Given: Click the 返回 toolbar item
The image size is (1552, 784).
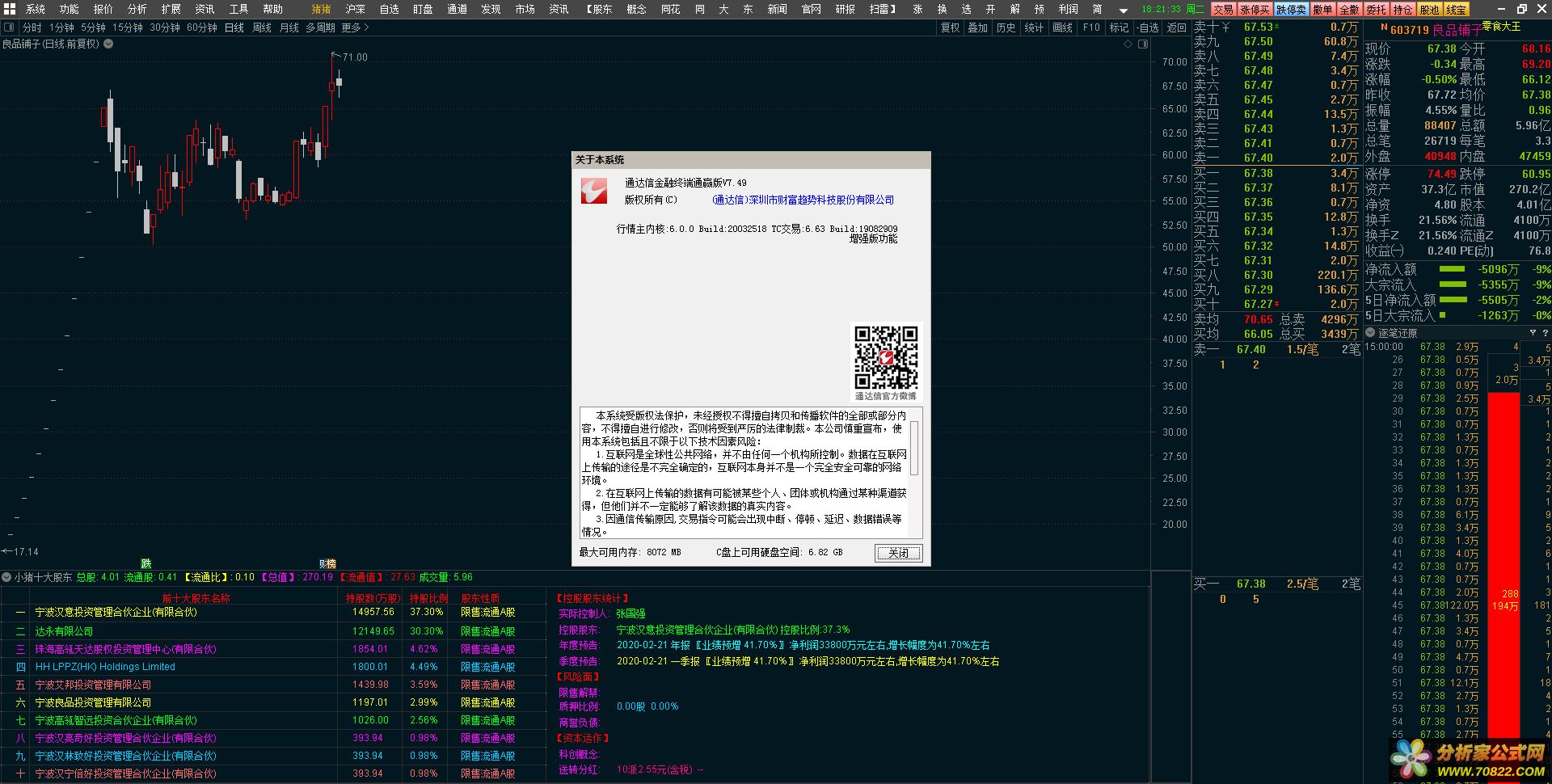Looking at the screenshot, I should [1177, 27].
